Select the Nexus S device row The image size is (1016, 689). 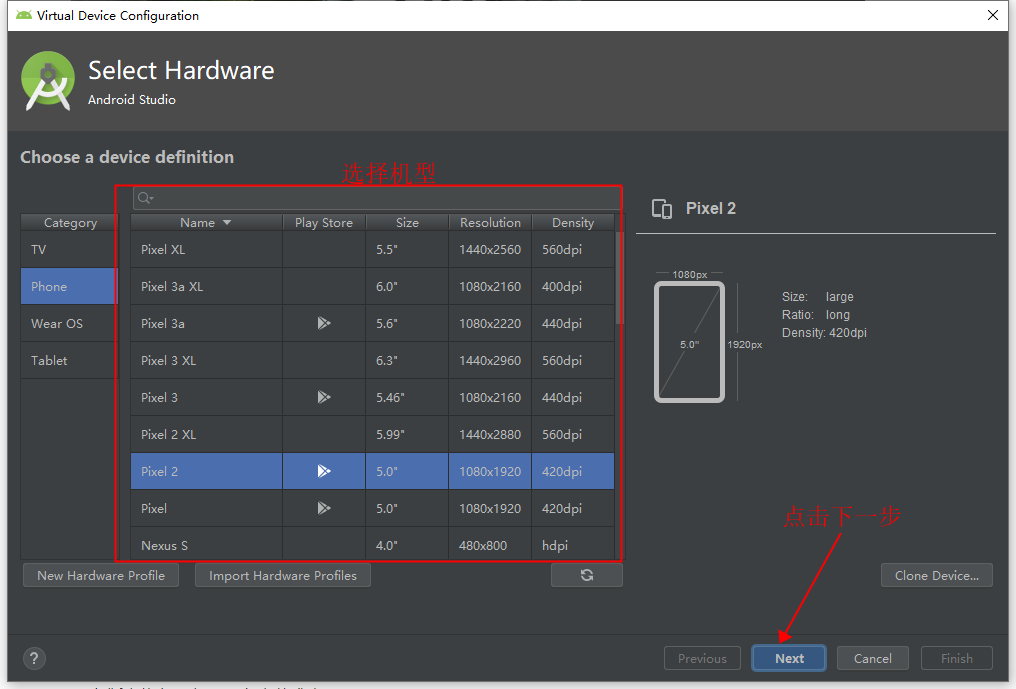tap(373, 543)
